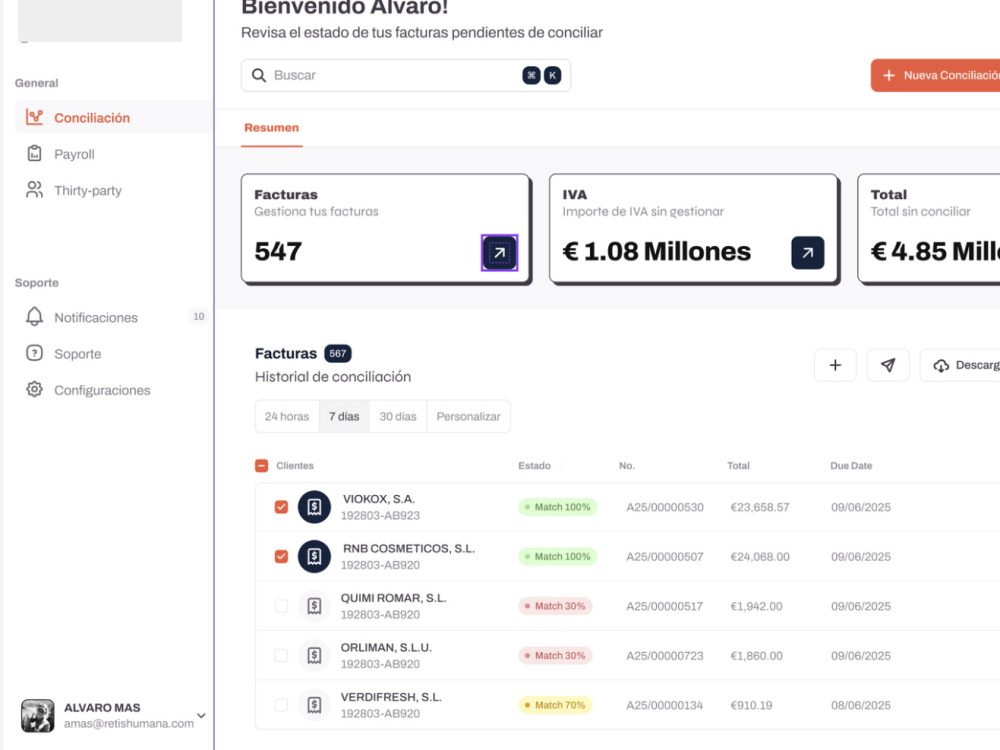Viewport: 1000px width, 750px height.
Task: Click invoice number A25/00000517
Action: point(665,607)
